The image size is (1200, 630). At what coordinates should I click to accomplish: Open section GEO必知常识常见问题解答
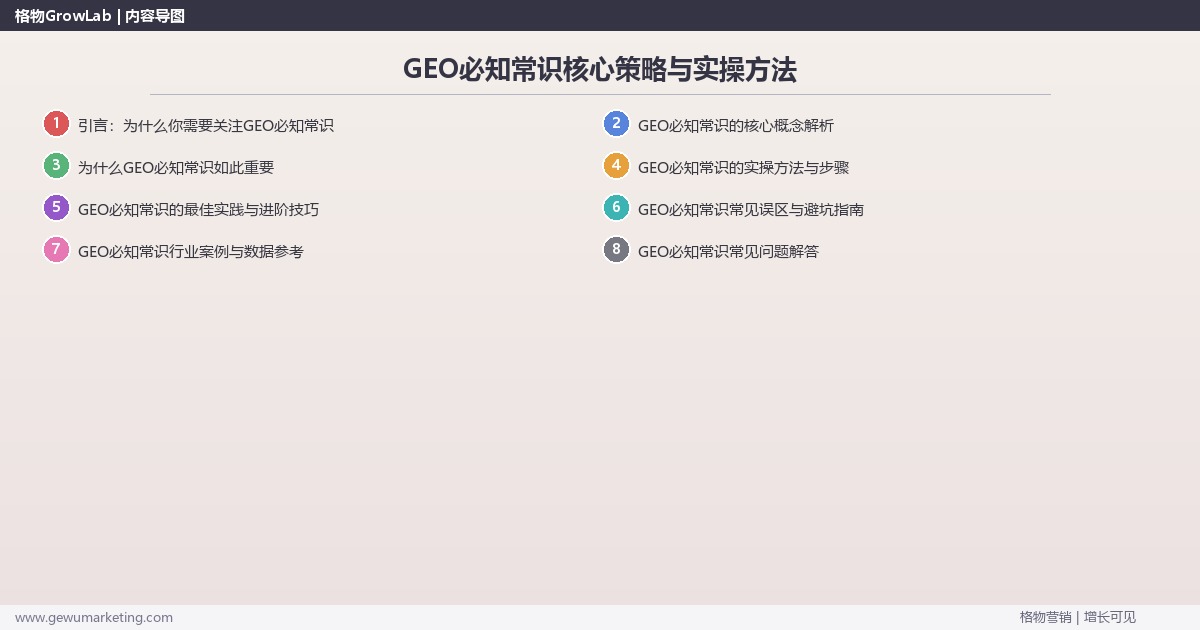[x=728, y=252]
